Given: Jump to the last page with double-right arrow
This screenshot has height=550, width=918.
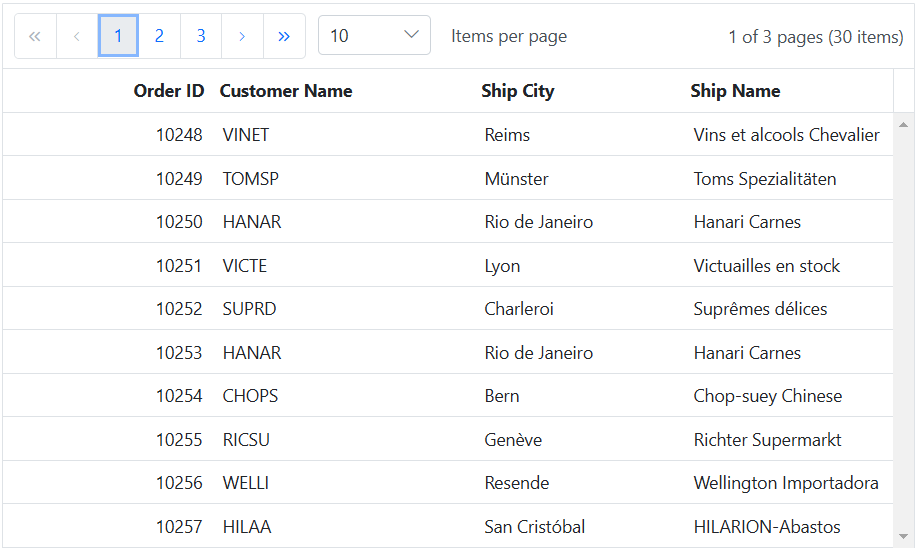Looking at the screenshot, I should tap(284, 36).
